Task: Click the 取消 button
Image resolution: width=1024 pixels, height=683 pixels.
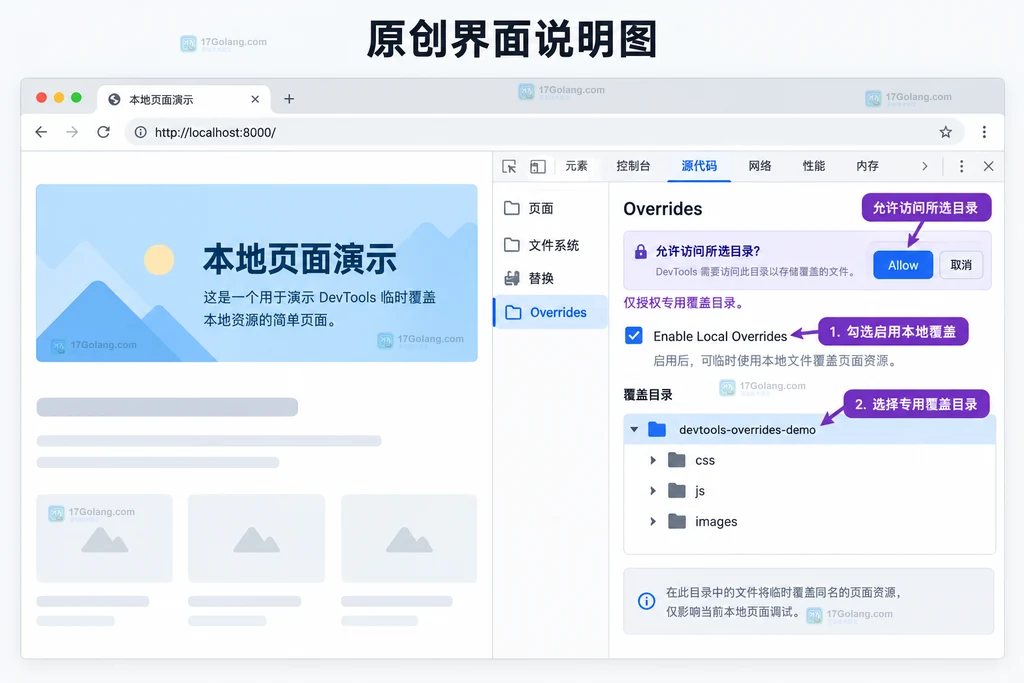Action: 961,265
